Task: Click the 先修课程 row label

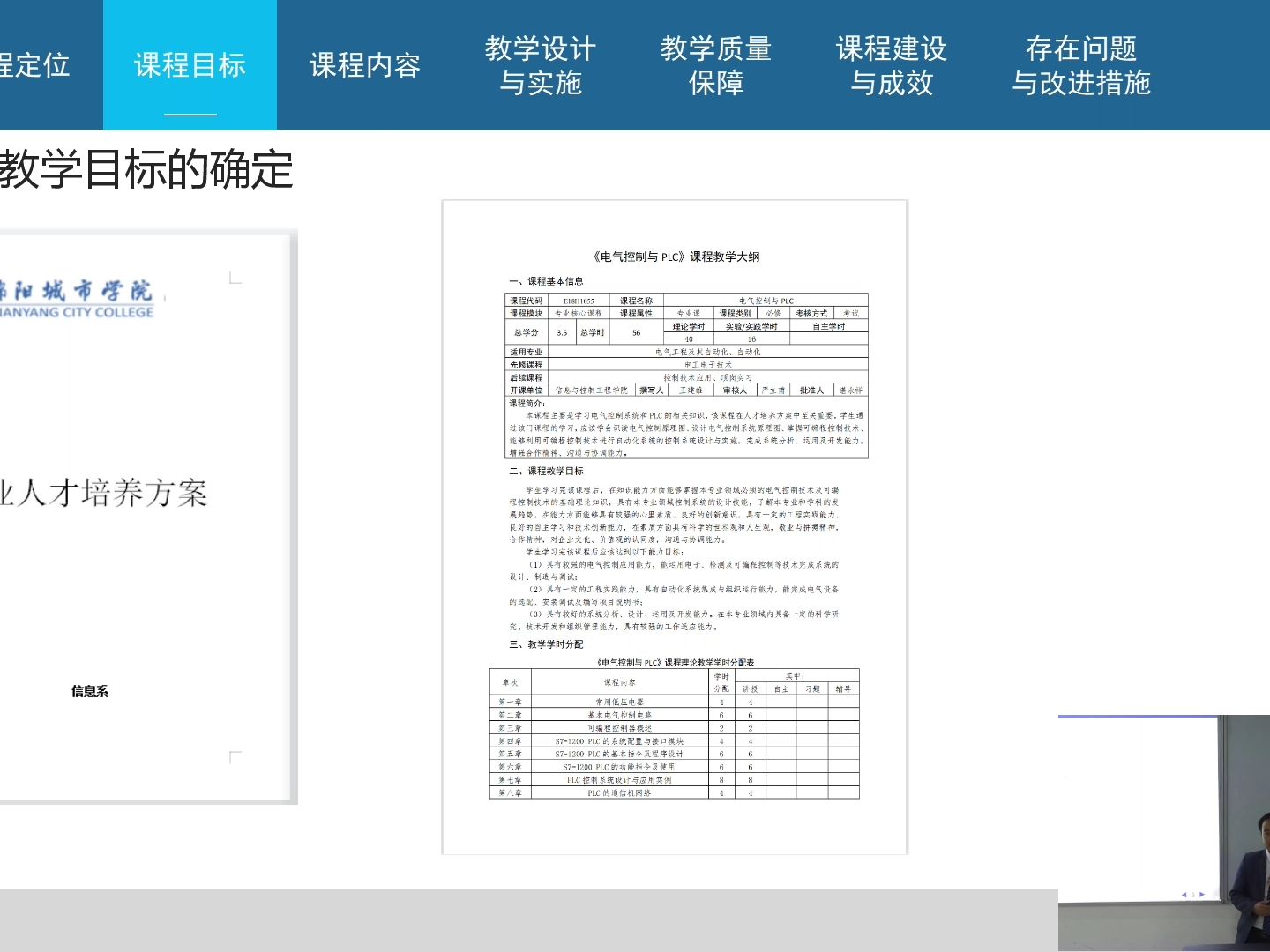Action: [527, 364]
